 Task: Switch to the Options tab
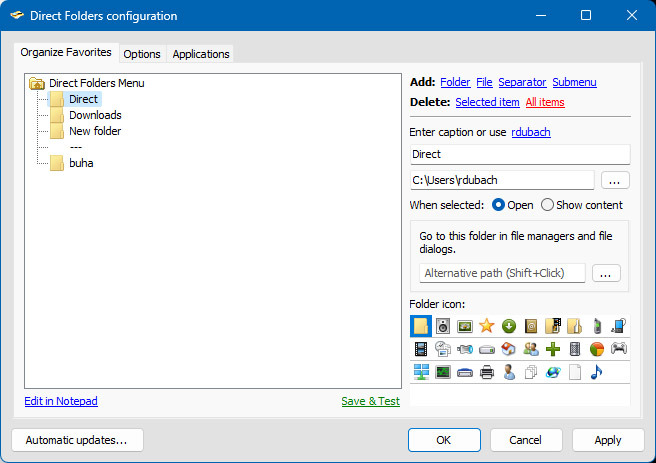point(142,54)
